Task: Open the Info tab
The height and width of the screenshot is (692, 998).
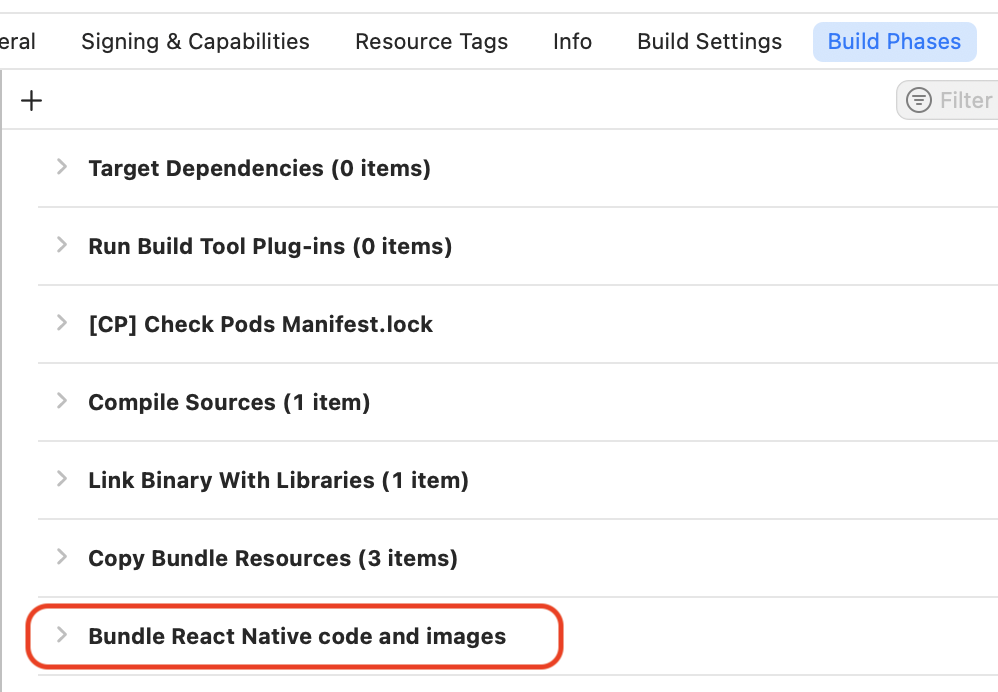Action: (572, 41)
